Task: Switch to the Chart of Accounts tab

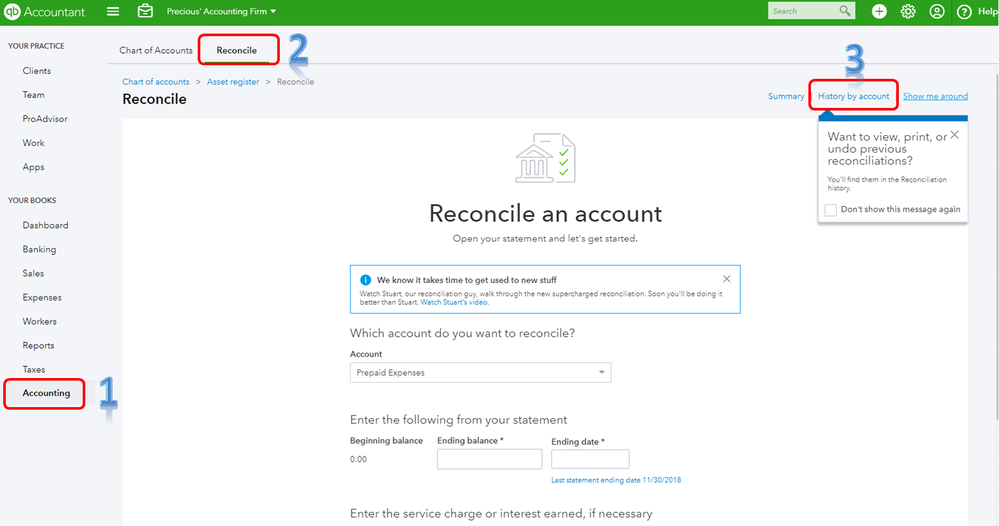Action: [x=155, y=50]
